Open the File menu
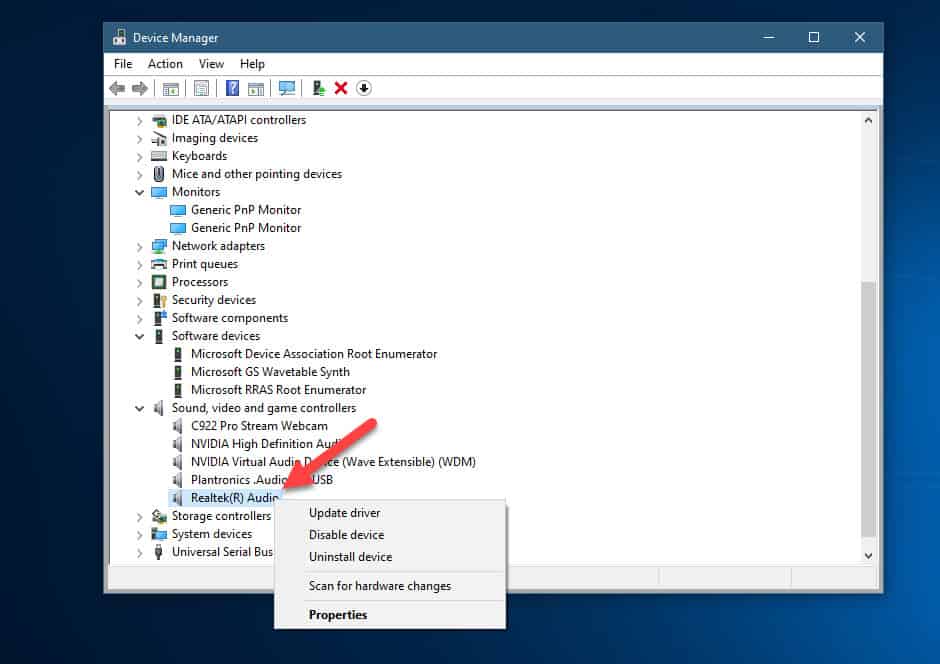 tap(123, 64)
